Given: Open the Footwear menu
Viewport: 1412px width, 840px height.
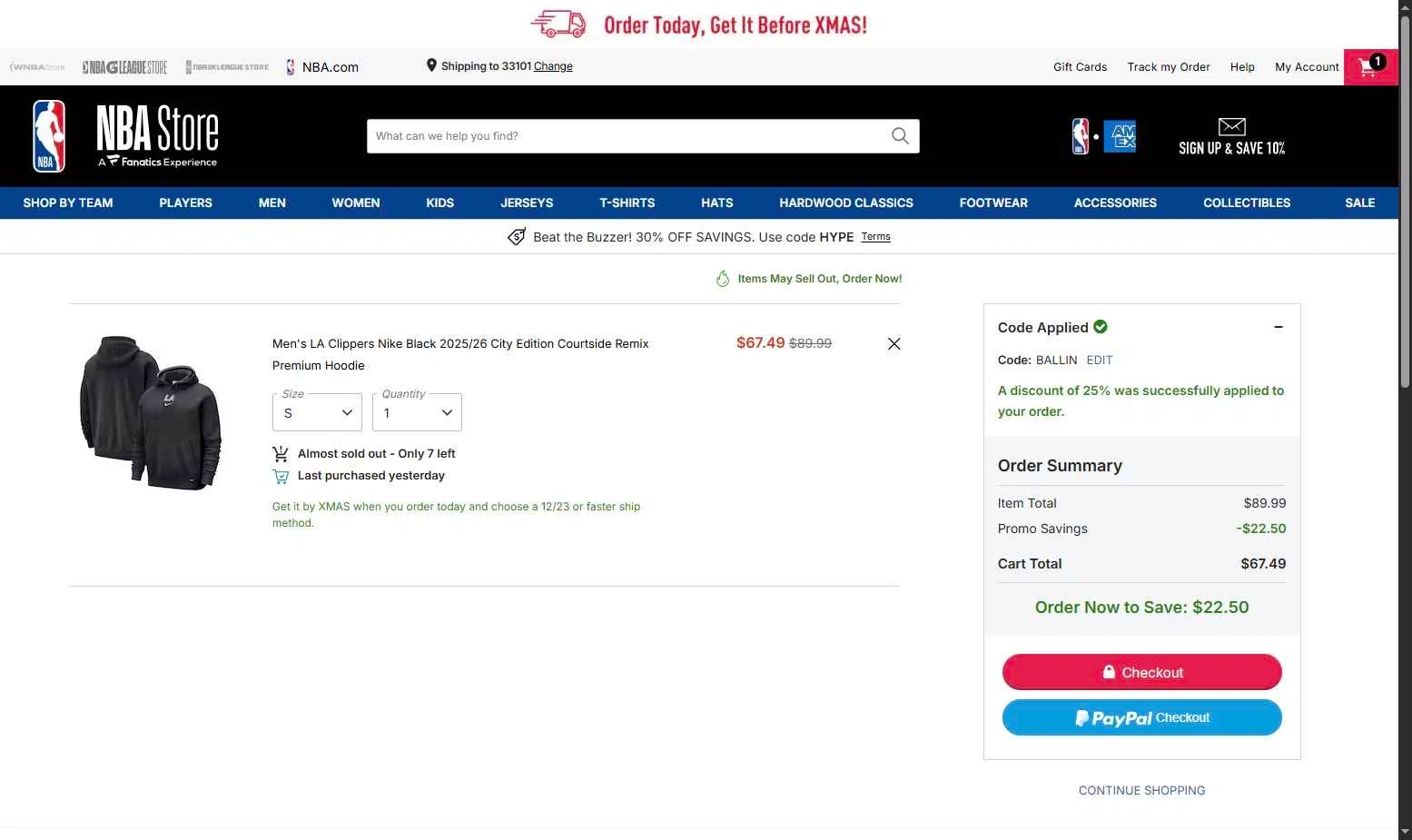Looking at the screenshot, I should (993, 203).
